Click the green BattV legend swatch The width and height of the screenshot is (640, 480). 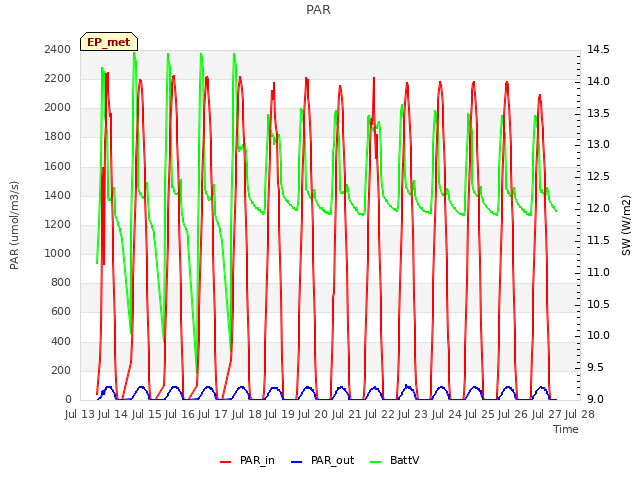pyautogui.click(x=376, y=462)
